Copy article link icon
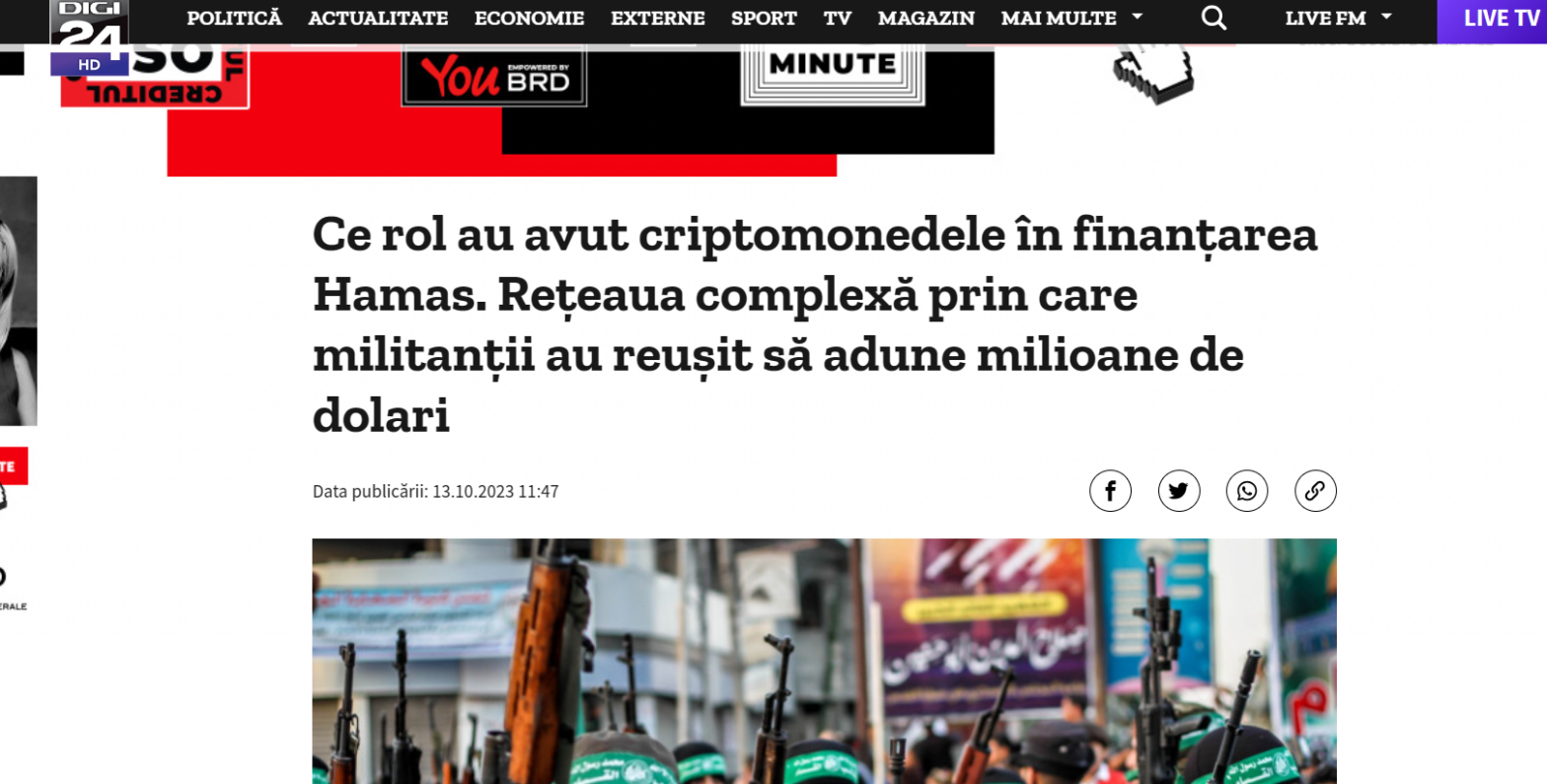This screenshot has width=1547, height=784. (x=1315, y=491)
